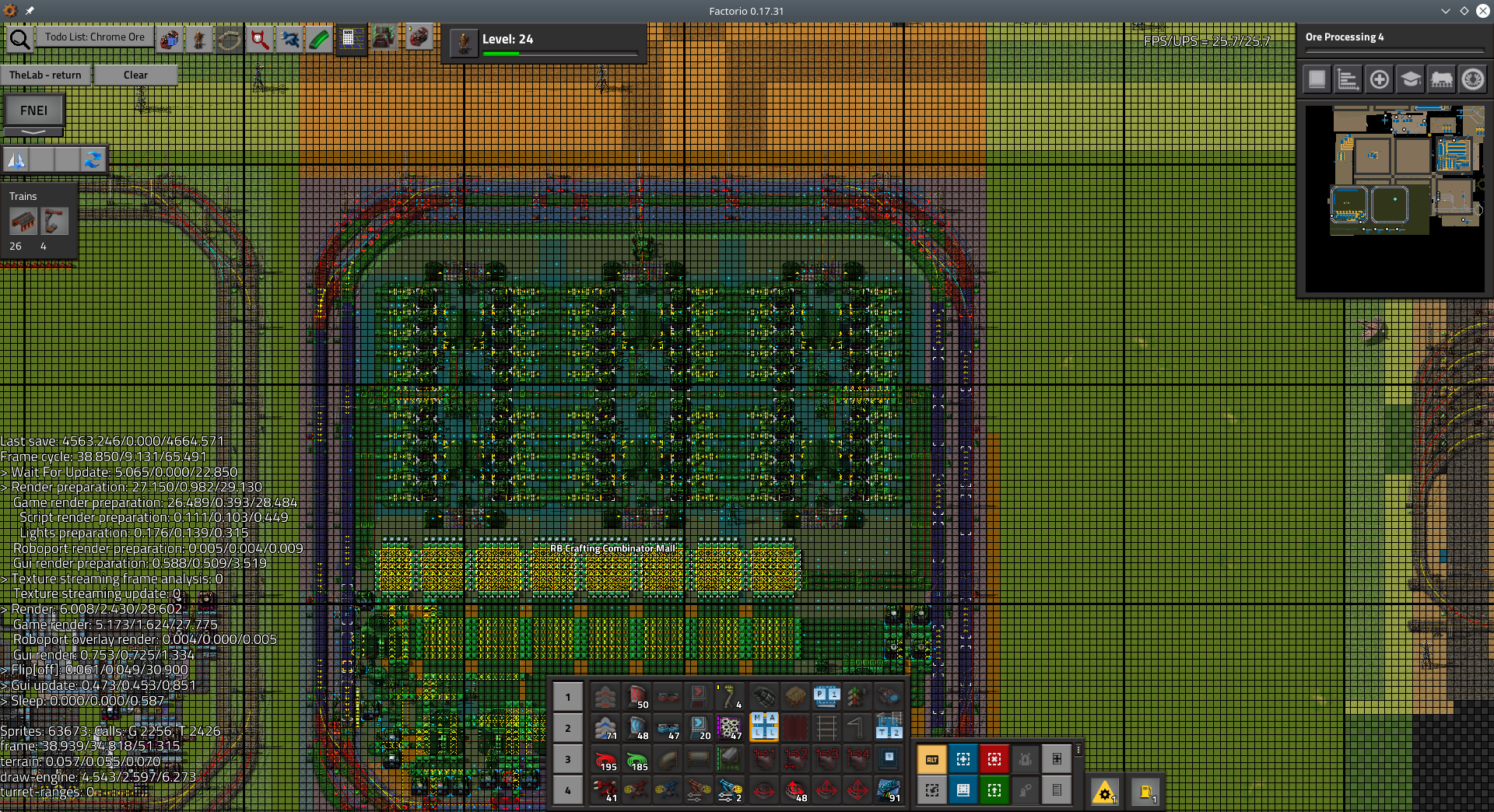Screen dimensions: 1494x812
Task: Select green wire with count 185
Action: pos(637,759)
